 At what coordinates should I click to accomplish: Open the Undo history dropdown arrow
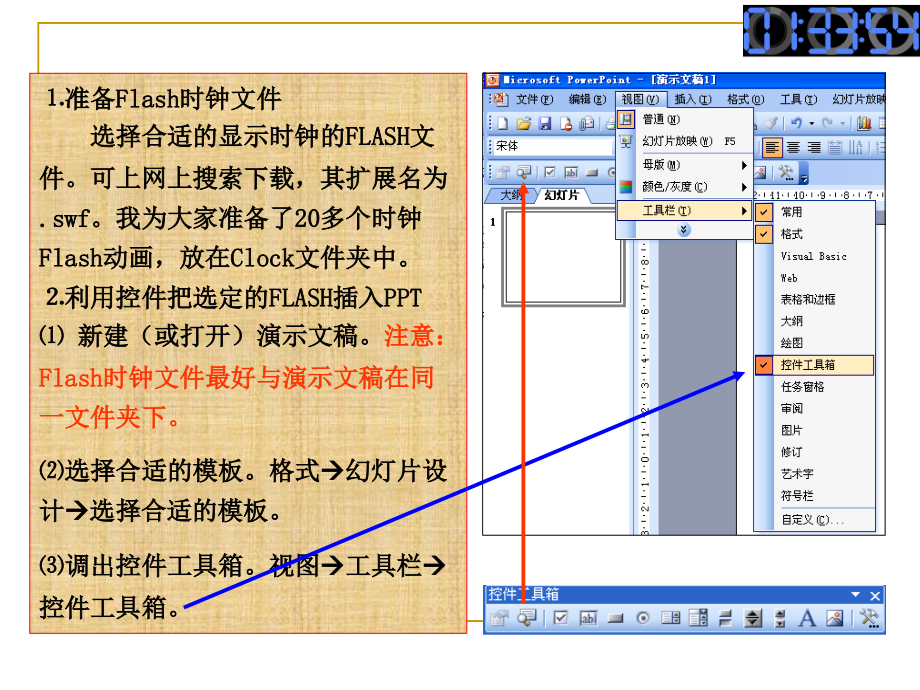point(811,123)
